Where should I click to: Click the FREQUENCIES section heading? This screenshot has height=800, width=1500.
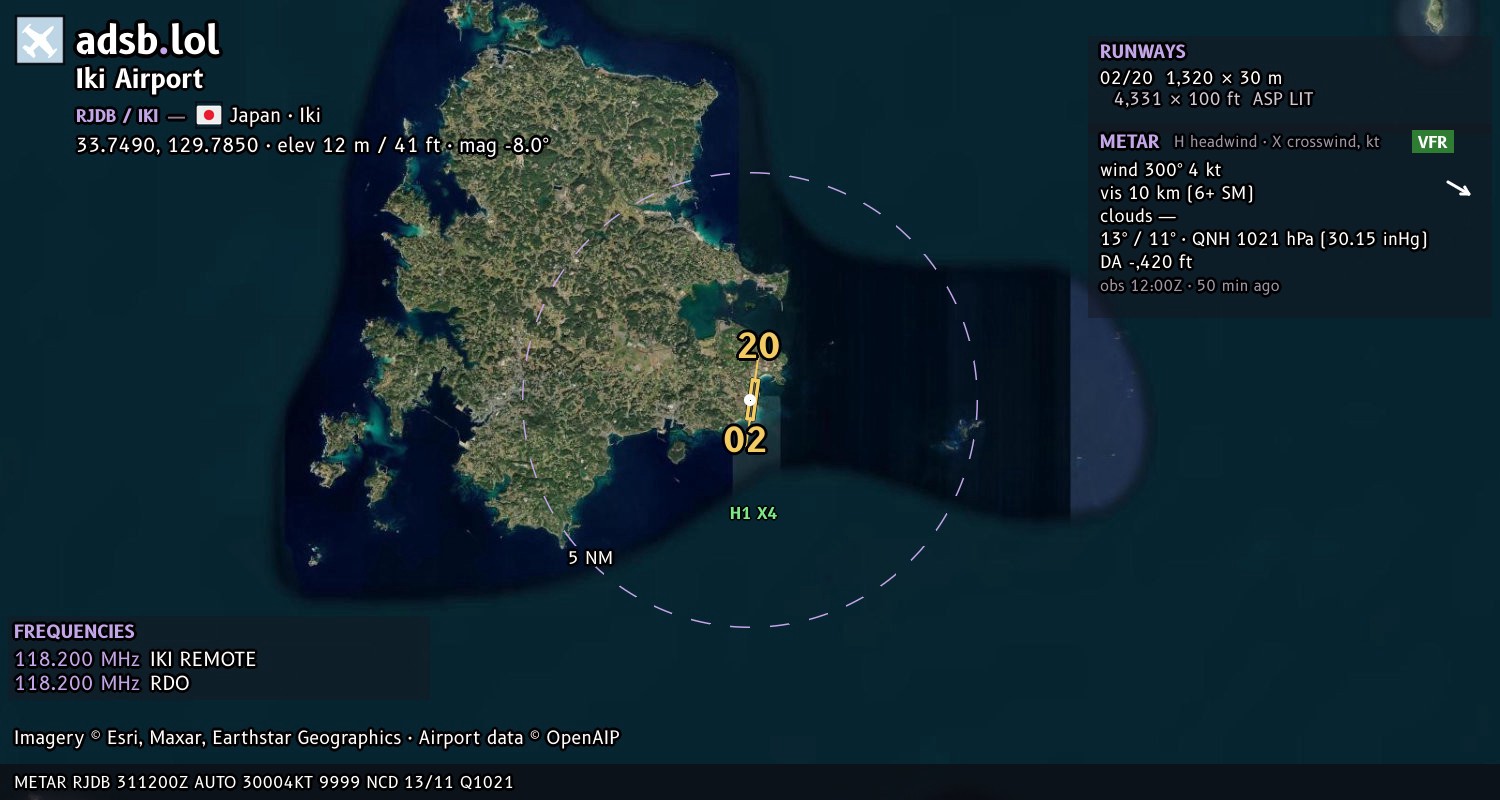click(74, 632)
